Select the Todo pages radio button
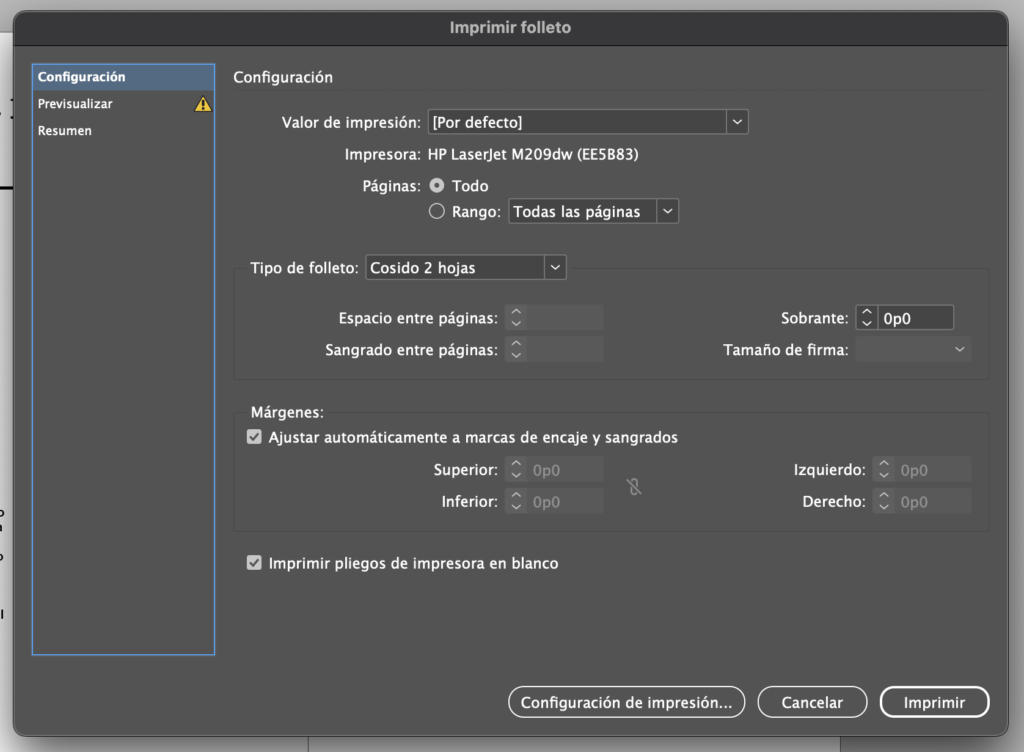 coord(437,186)
